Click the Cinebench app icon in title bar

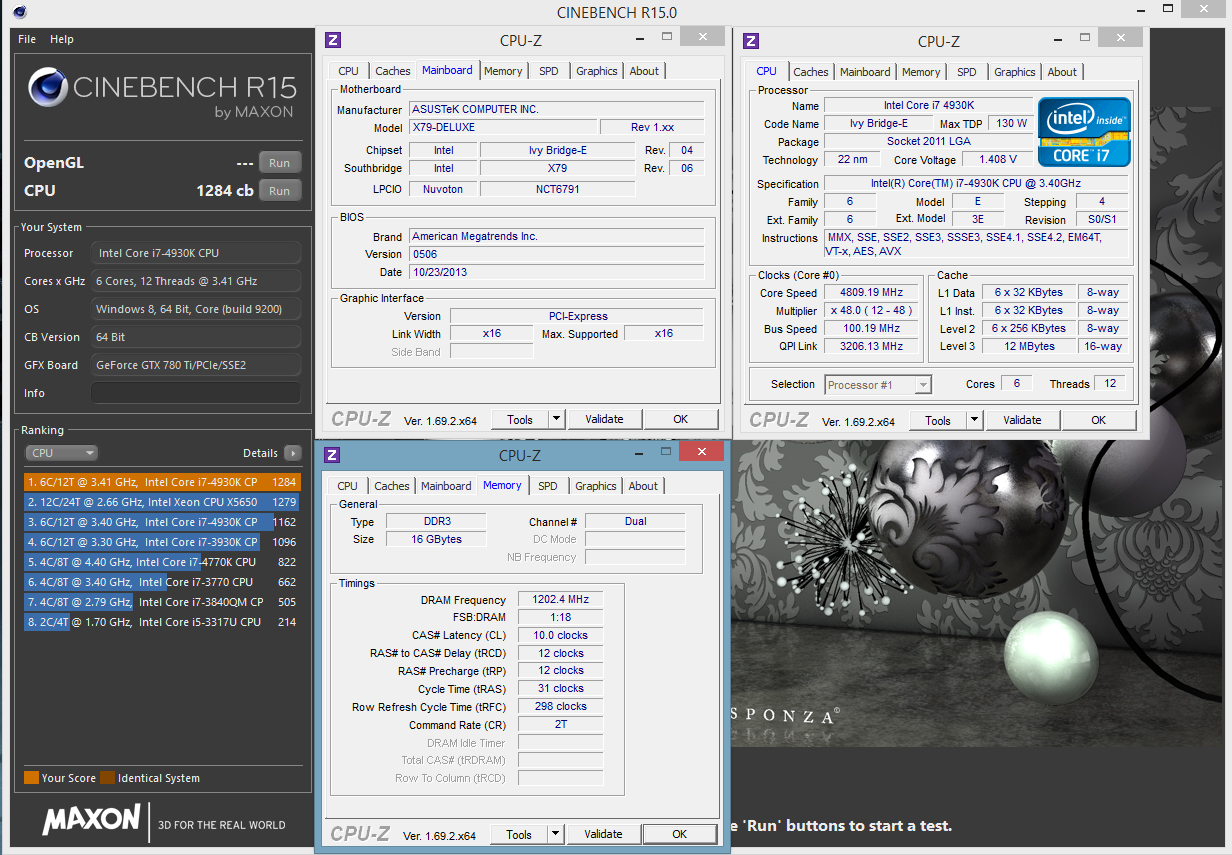point(20,12)
